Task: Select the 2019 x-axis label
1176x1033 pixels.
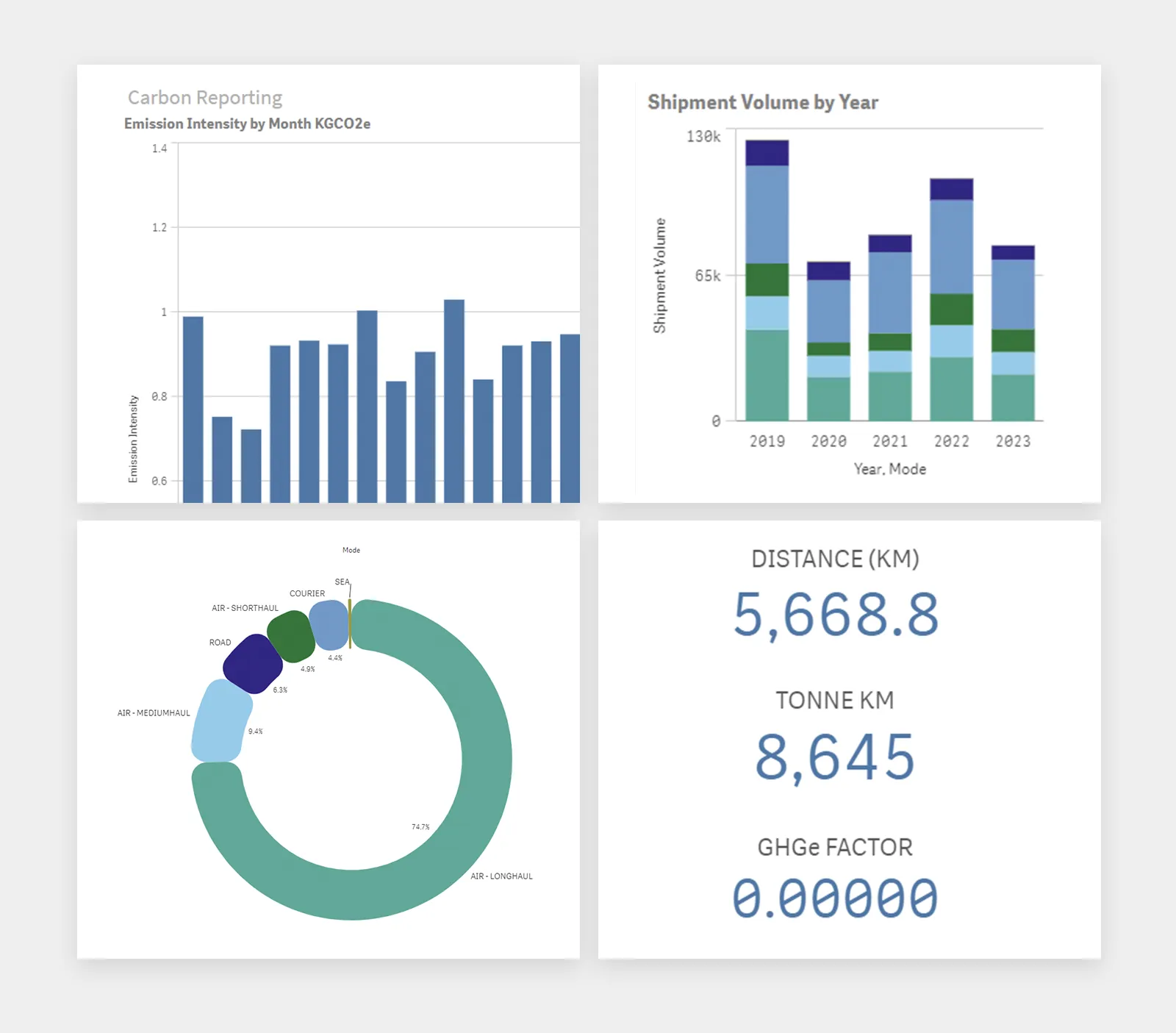Action: click(767, 441)
